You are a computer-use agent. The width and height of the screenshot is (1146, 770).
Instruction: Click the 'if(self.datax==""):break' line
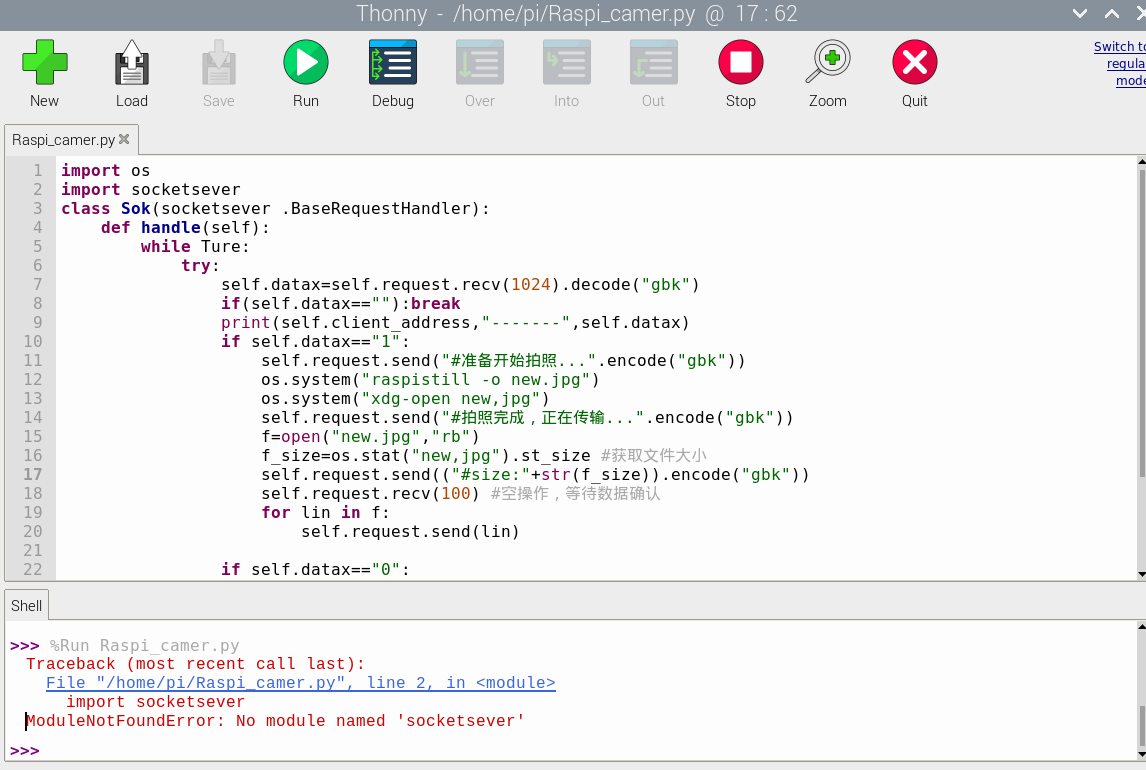[x=341, y=303]
